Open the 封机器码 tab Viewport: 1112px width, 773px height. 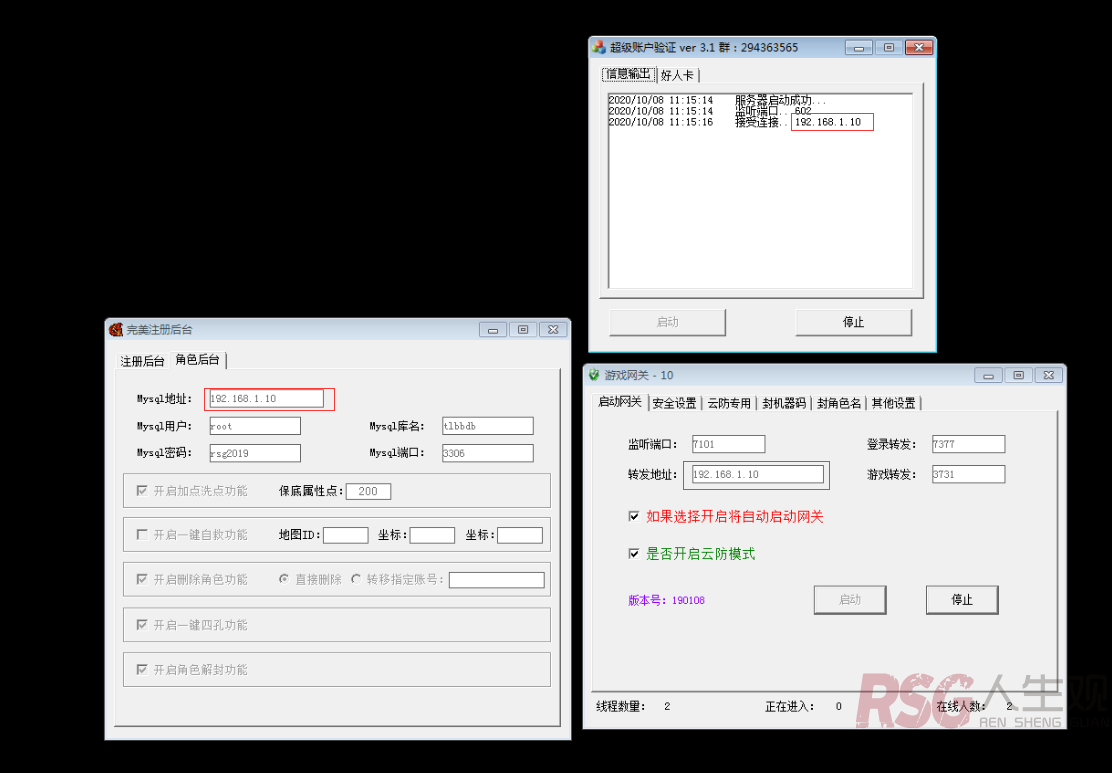783,403
